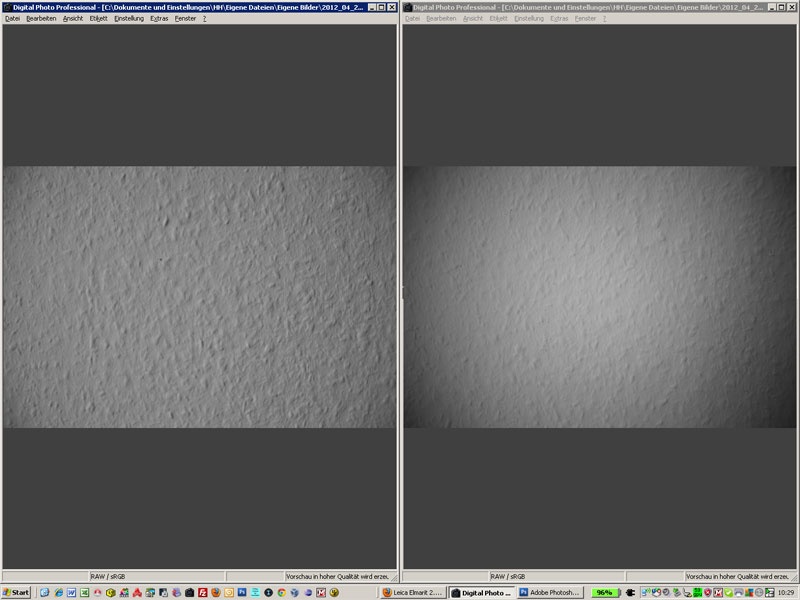Switch to Adobe Photoshop taskbar button
Viewport: 800px width, 600px height.
click(548, 592)
